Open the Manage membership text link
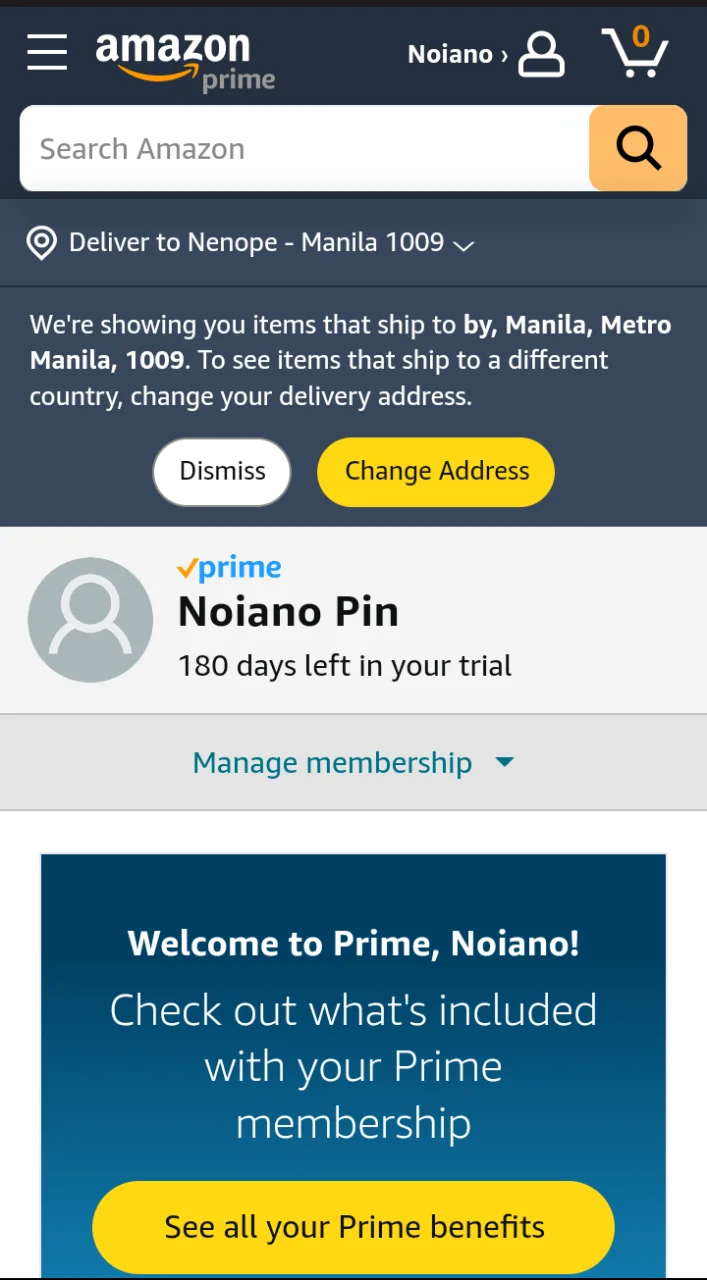Screen dimensions: 707x1280 click(x=332, y=763)
